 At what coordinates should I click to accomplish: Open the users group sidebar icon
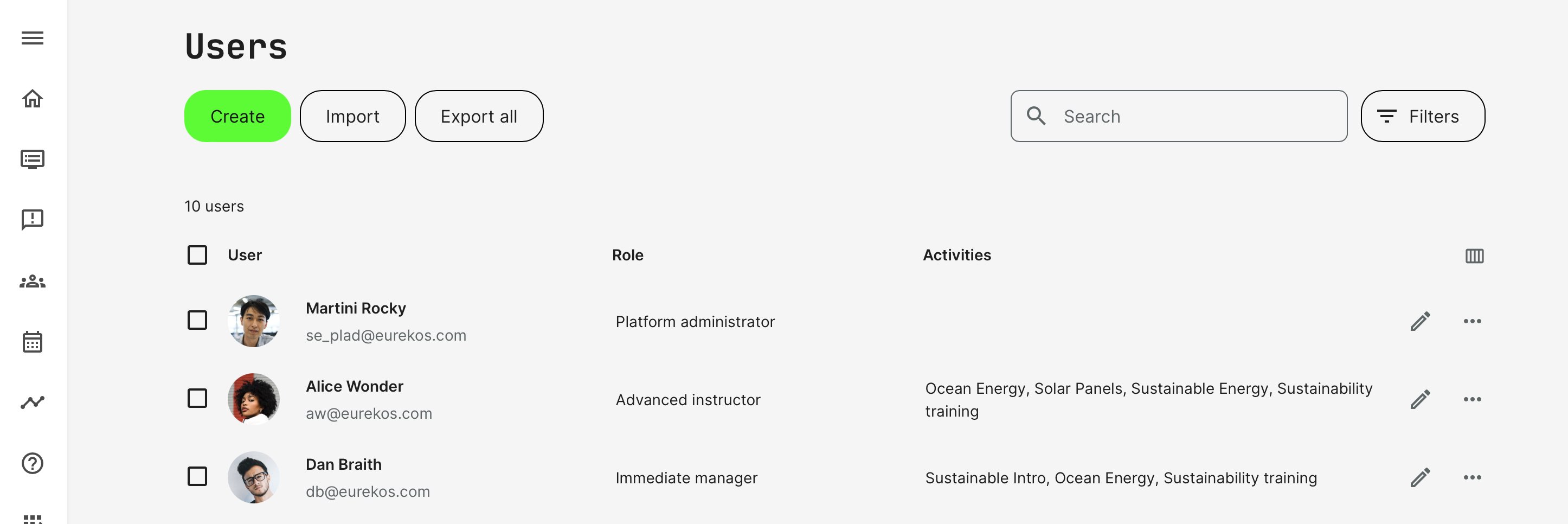[x=33, y=281]
